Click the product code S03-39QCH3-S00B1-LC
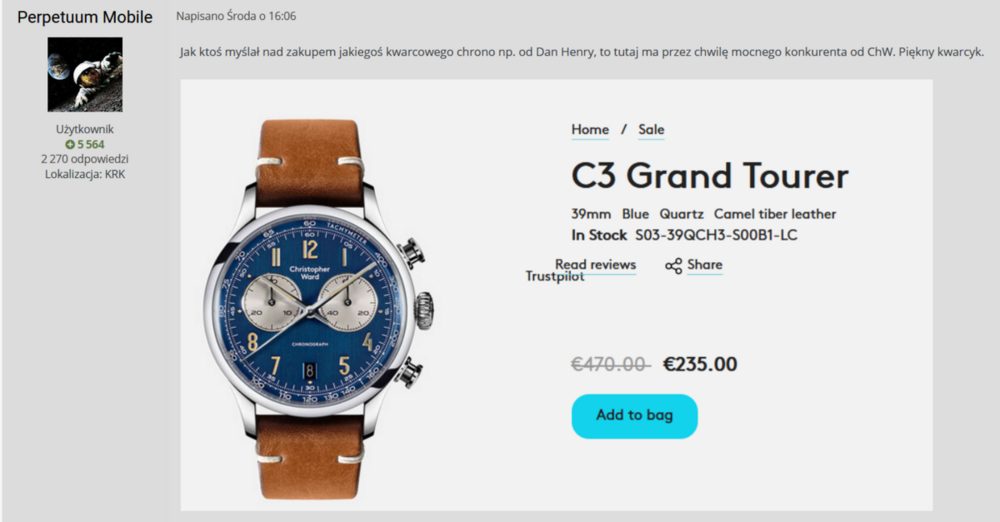1000x522 pixels. tap(716, 235)
